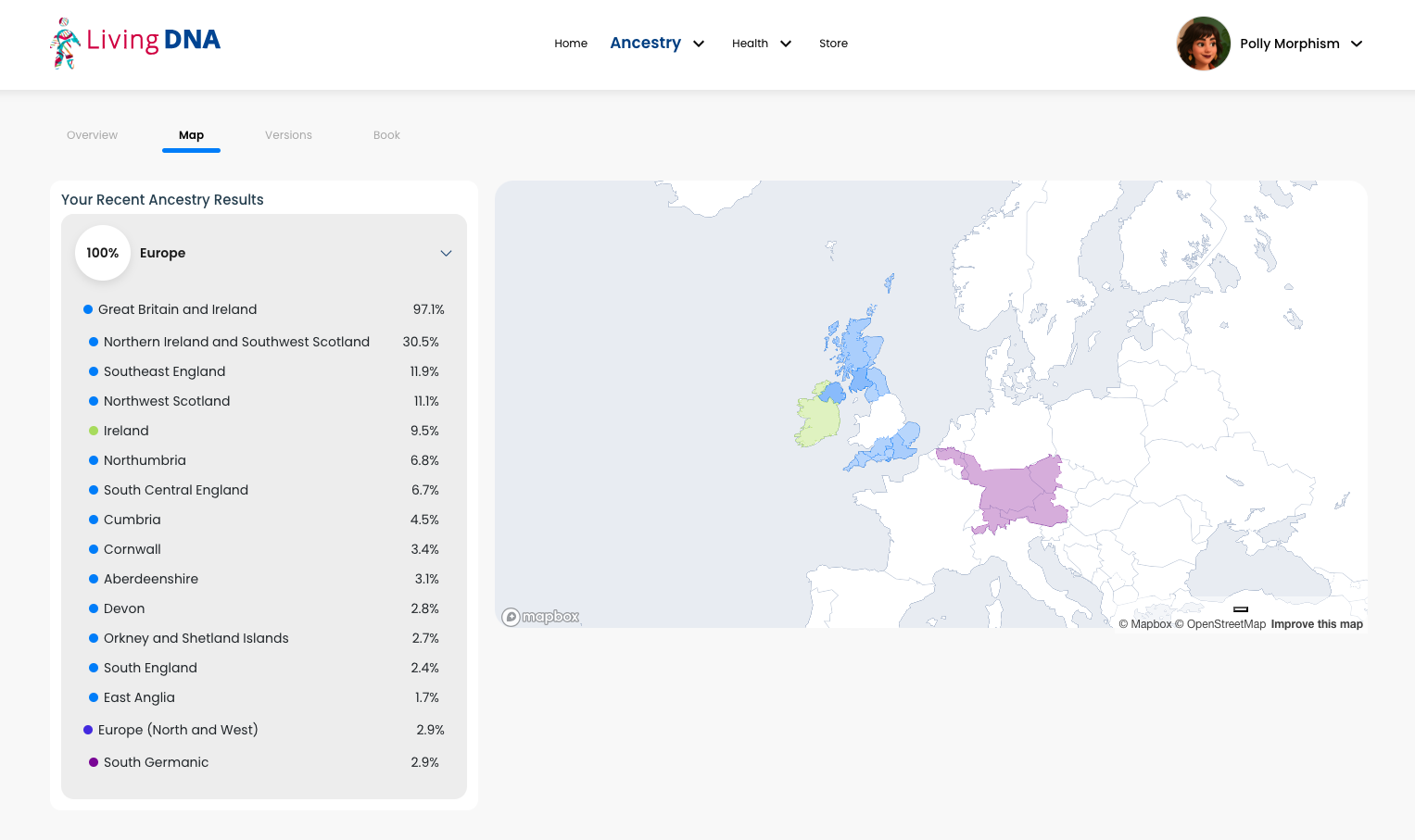The width and height of the screenshot is (1415, 840).
Task: Open the © Mapbox attribution link
Action: click(x=1145, y=624)
